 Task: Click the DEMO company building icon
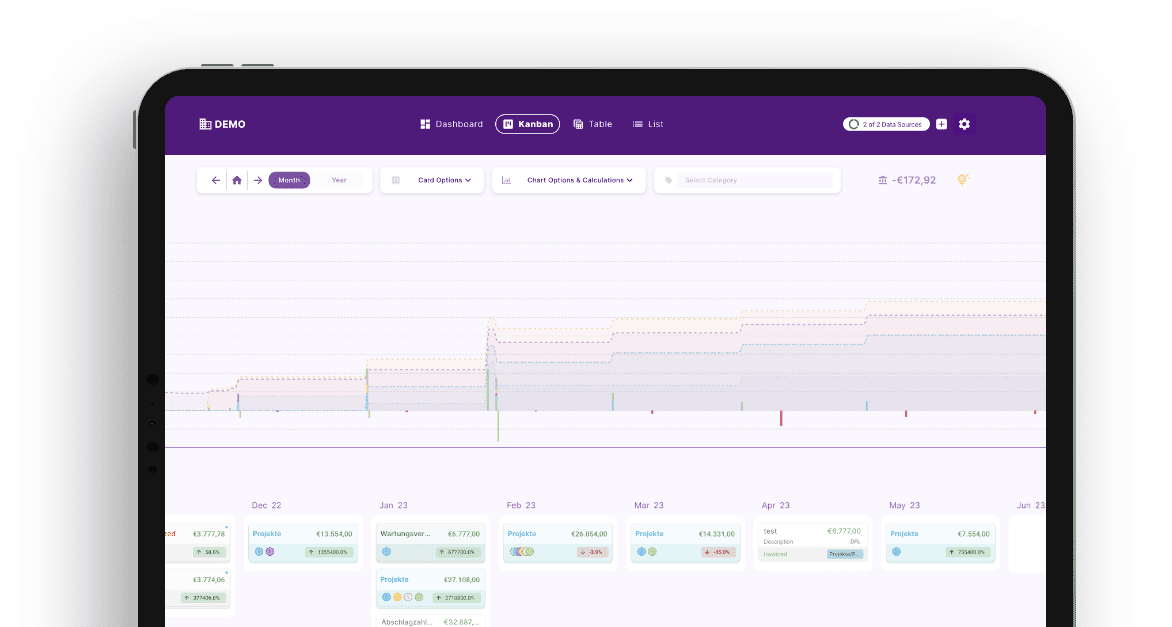[x=205, y=124]
